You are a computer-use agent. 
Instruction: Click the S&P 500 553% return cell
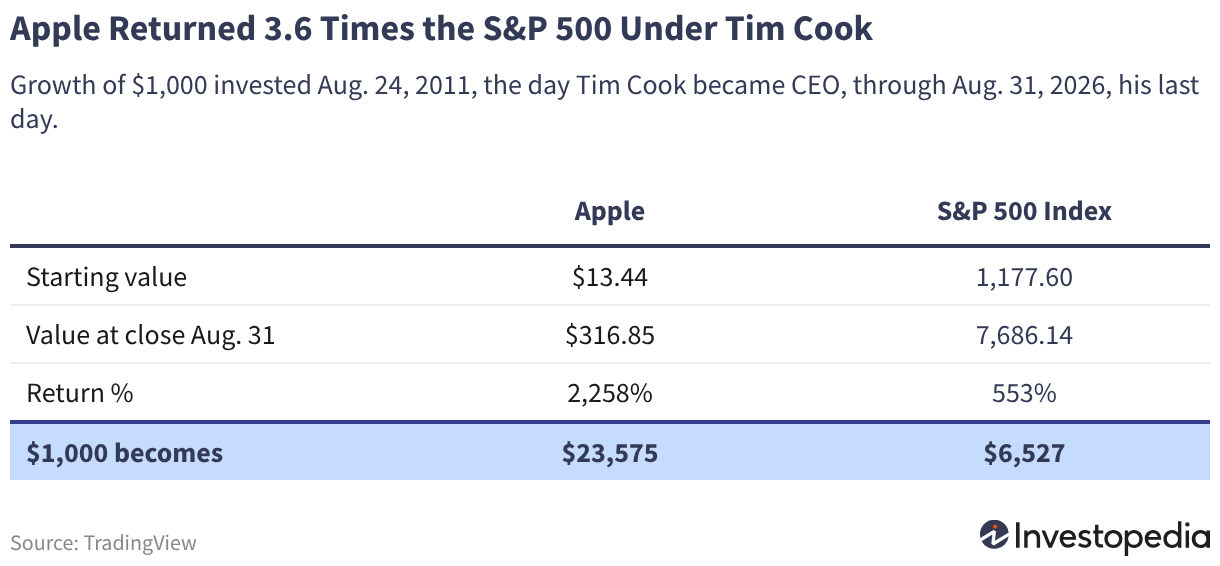point(1024,393)
